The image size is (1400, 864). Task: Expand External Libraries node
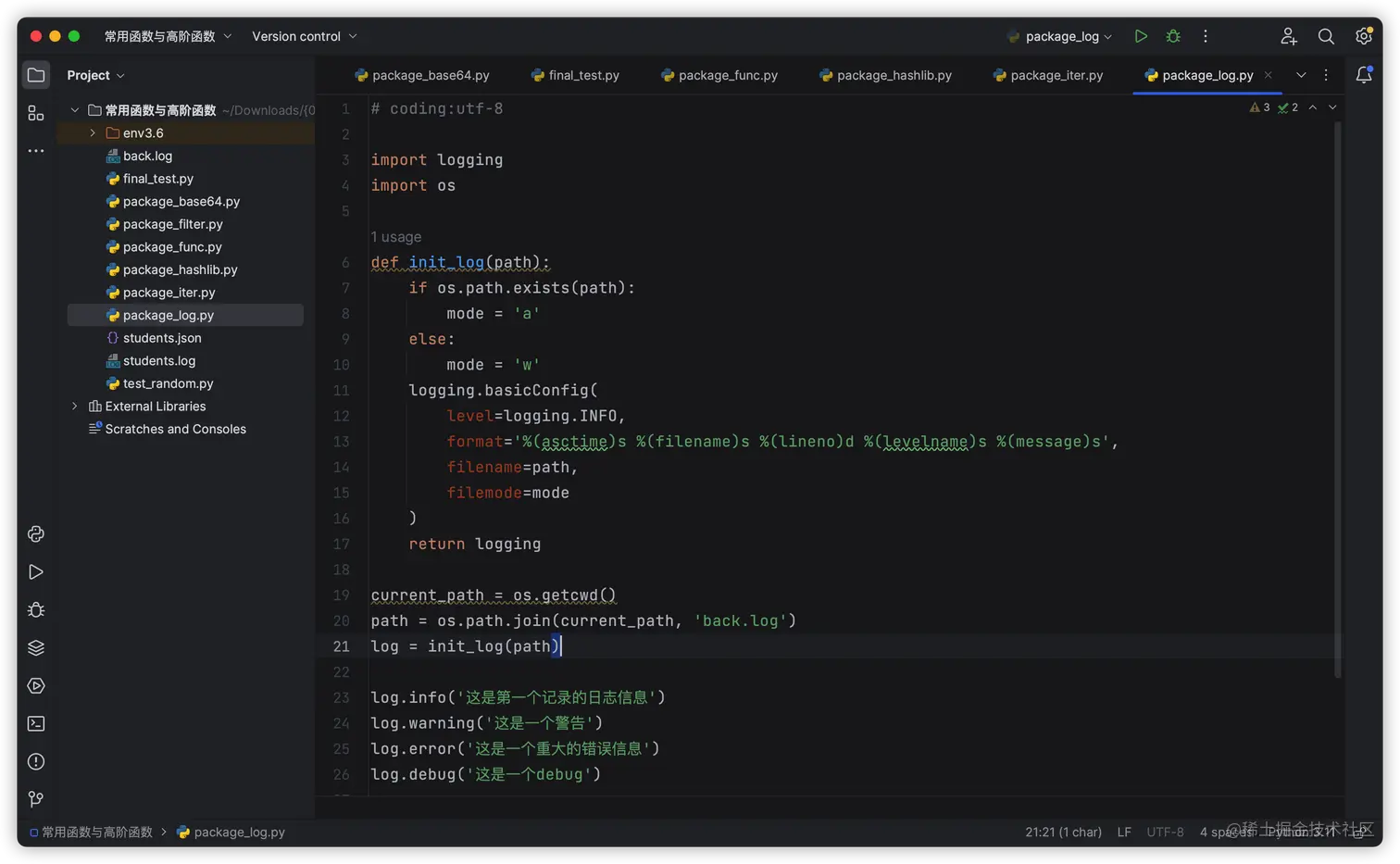point(75,407)
